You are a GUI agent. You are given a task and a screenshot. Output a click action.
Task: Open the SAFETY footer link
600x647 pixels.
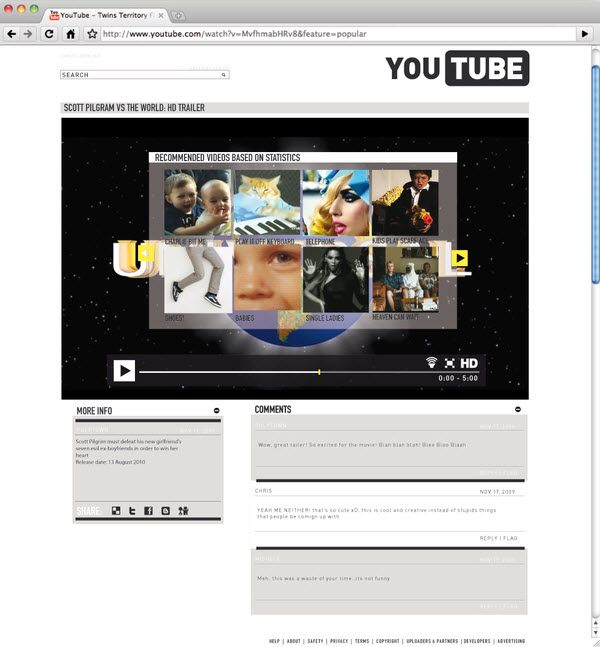pyautogui.click(x=315, y=641)
